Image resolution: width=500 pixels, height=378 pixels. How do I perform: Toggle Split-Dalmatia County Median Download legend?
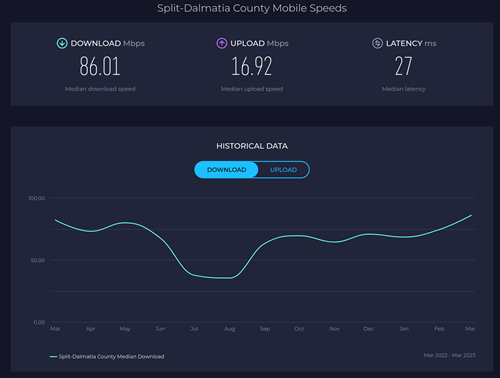pos(111,357)
